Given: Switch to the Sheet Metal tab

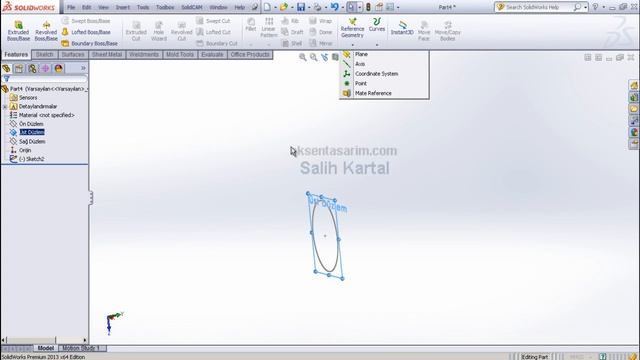Looking at the screenshot, I should (107, 54).
